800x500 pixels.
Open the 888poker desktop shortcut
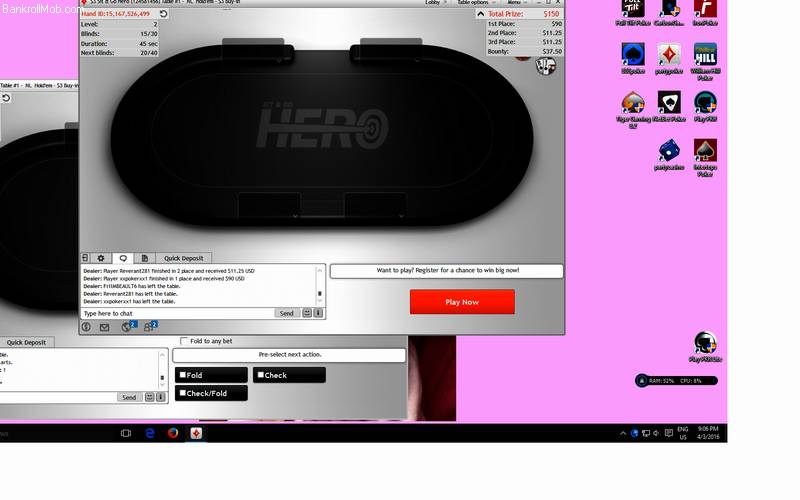point(633,59)
